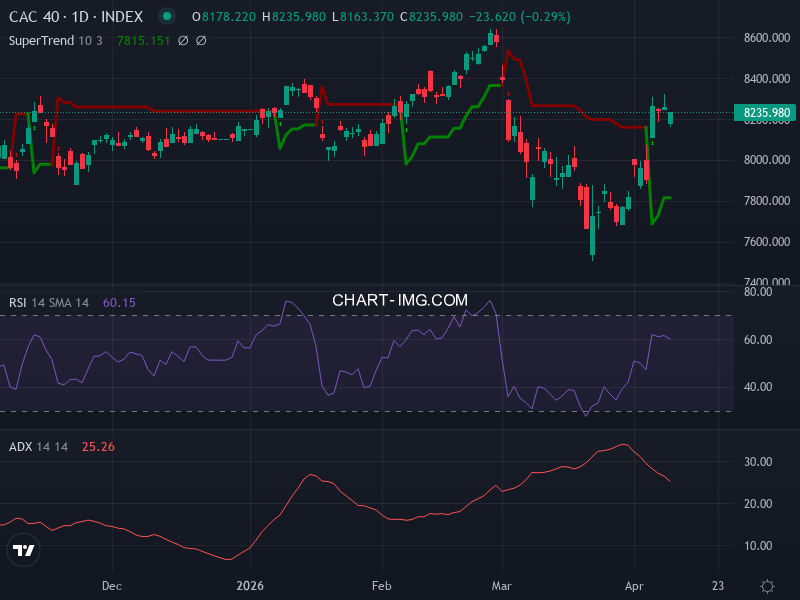Click the first Ø icon beside SuperTrend

coord(183,40)
